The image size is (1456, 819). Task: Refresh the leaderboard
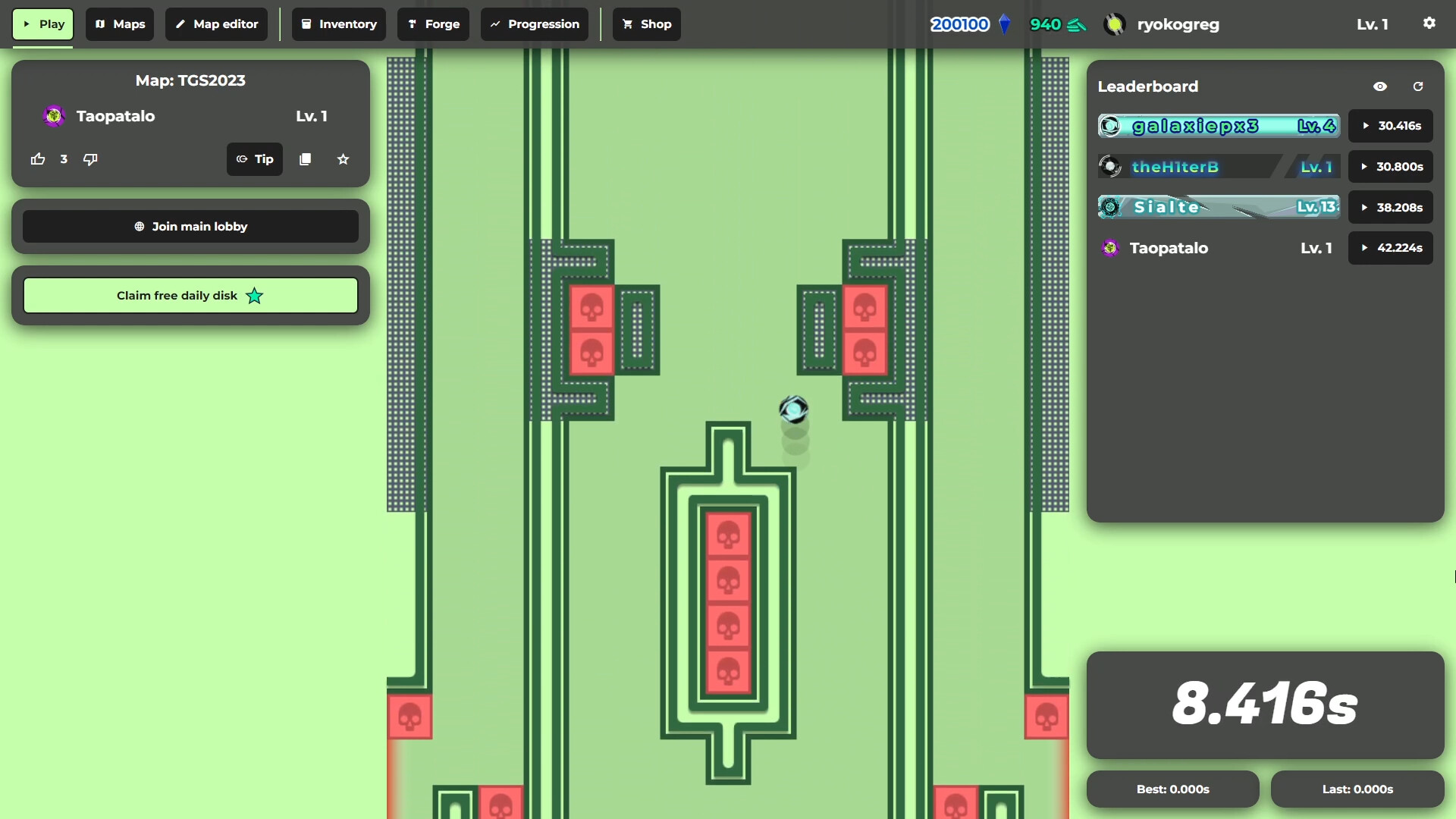pos(1418,86)
